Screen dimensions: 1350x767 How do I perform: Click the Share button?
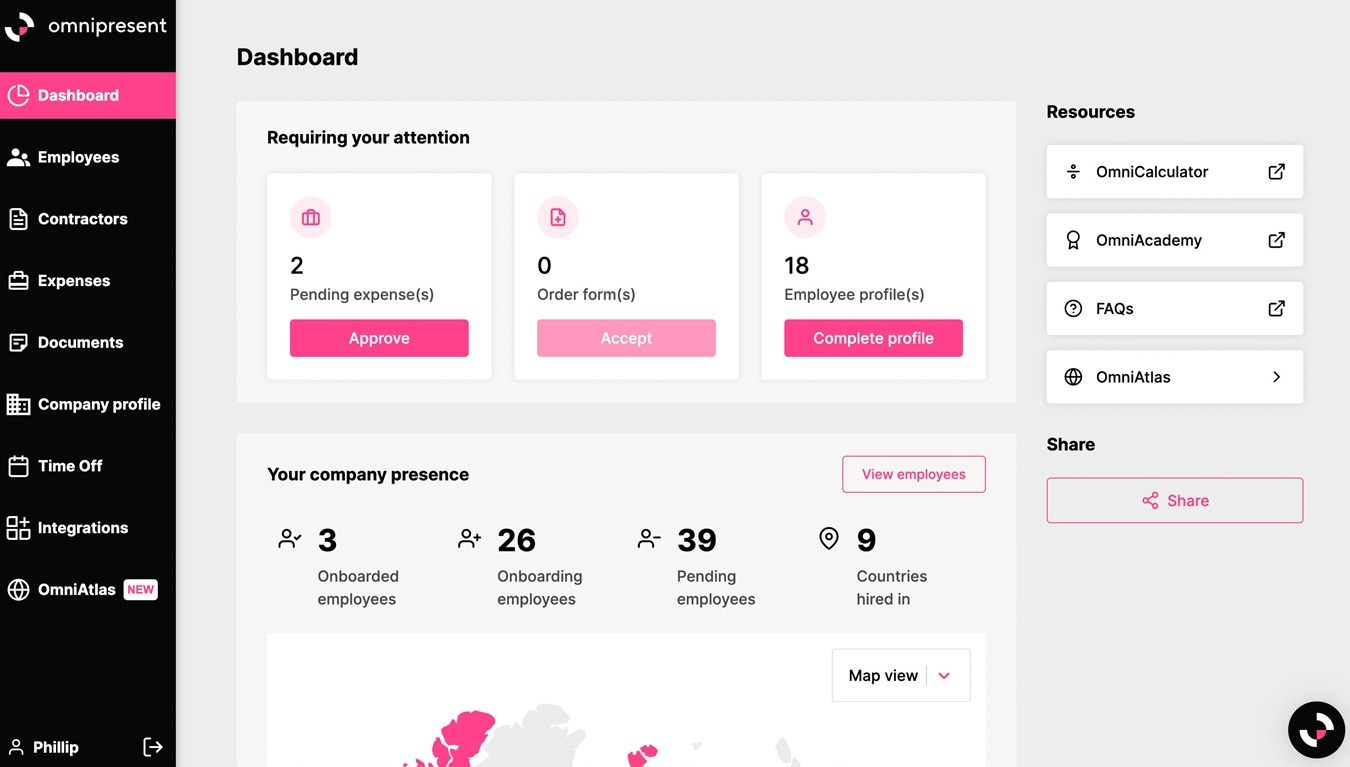[x=1174, y=500]
